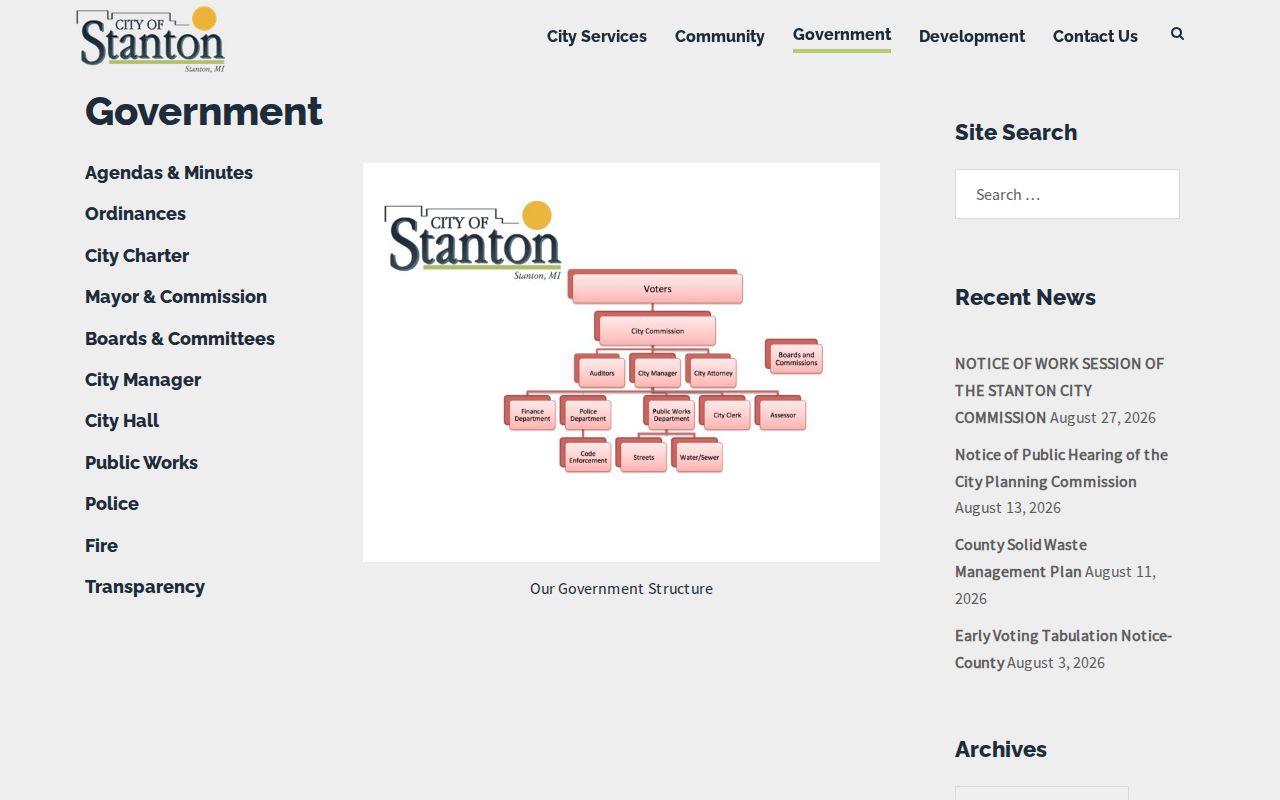The image size is (1280, 800).
Task: Open Mayor & Commission page
Action: click(176, 296)
